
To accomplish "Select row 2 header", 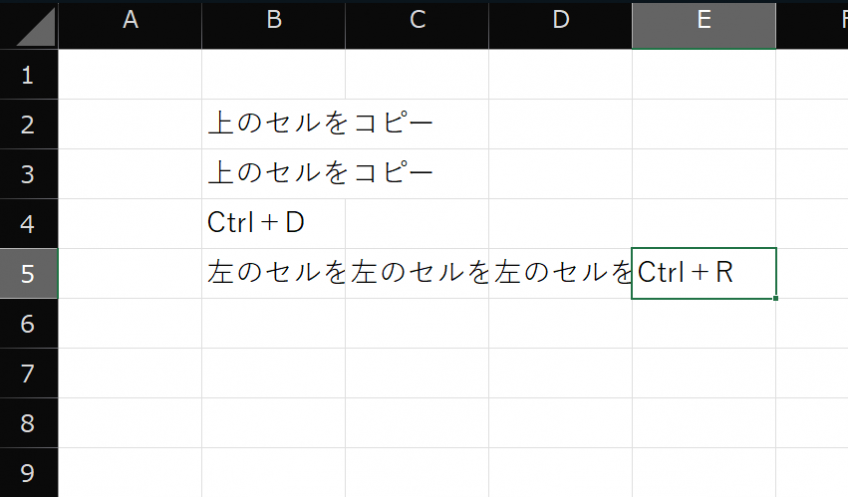I will (28, 124).
